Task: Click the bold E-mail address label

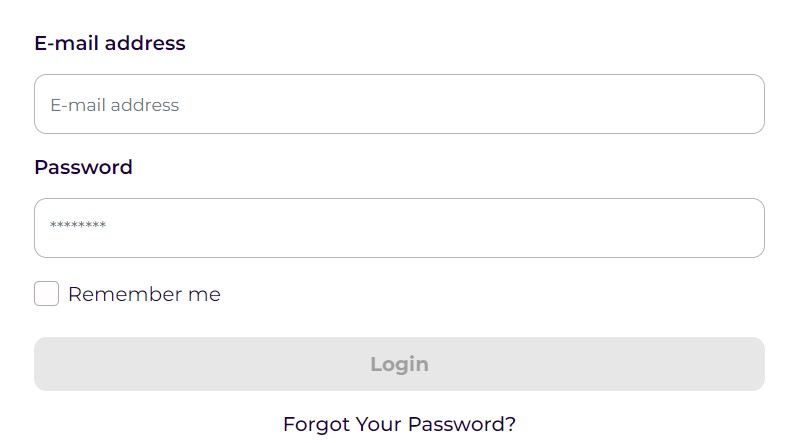Action: tap(110, 43)
